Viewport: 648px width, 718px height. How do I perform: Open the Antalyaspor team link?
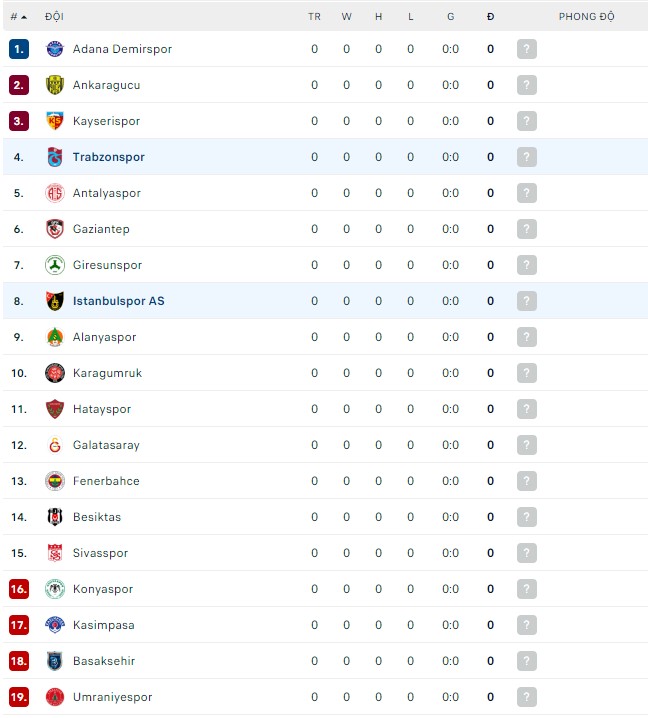tap(107, 193)
